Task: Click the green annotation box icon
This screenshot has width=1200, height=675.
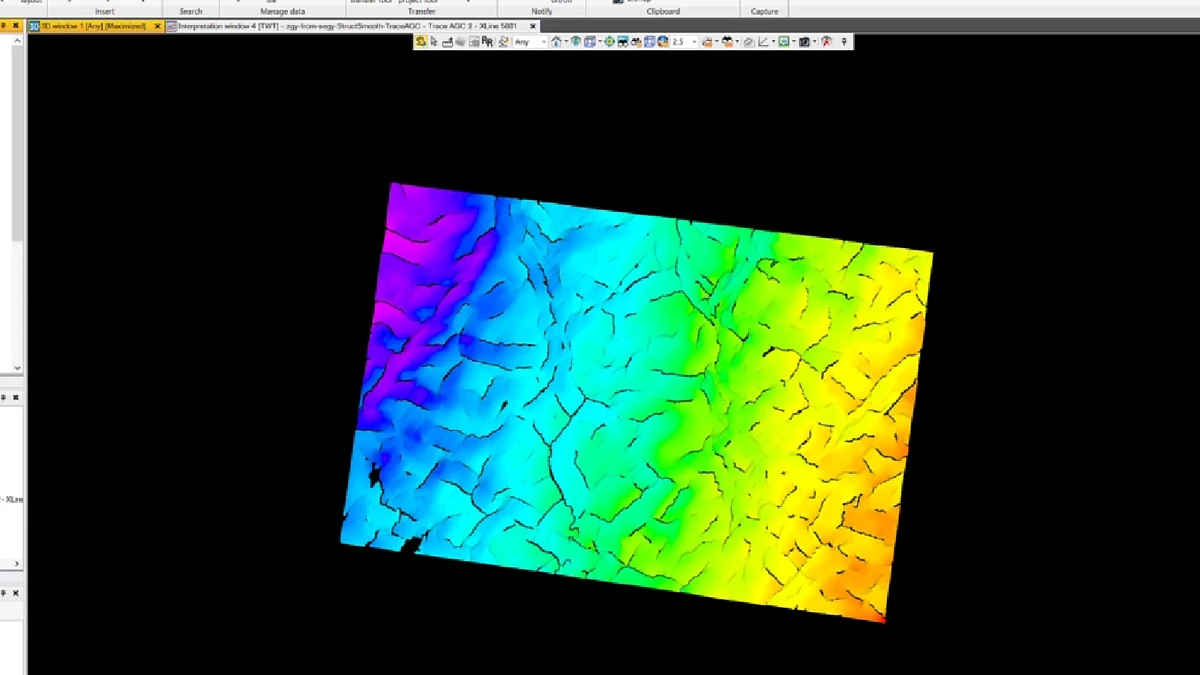Action: [x=784, y=42]
